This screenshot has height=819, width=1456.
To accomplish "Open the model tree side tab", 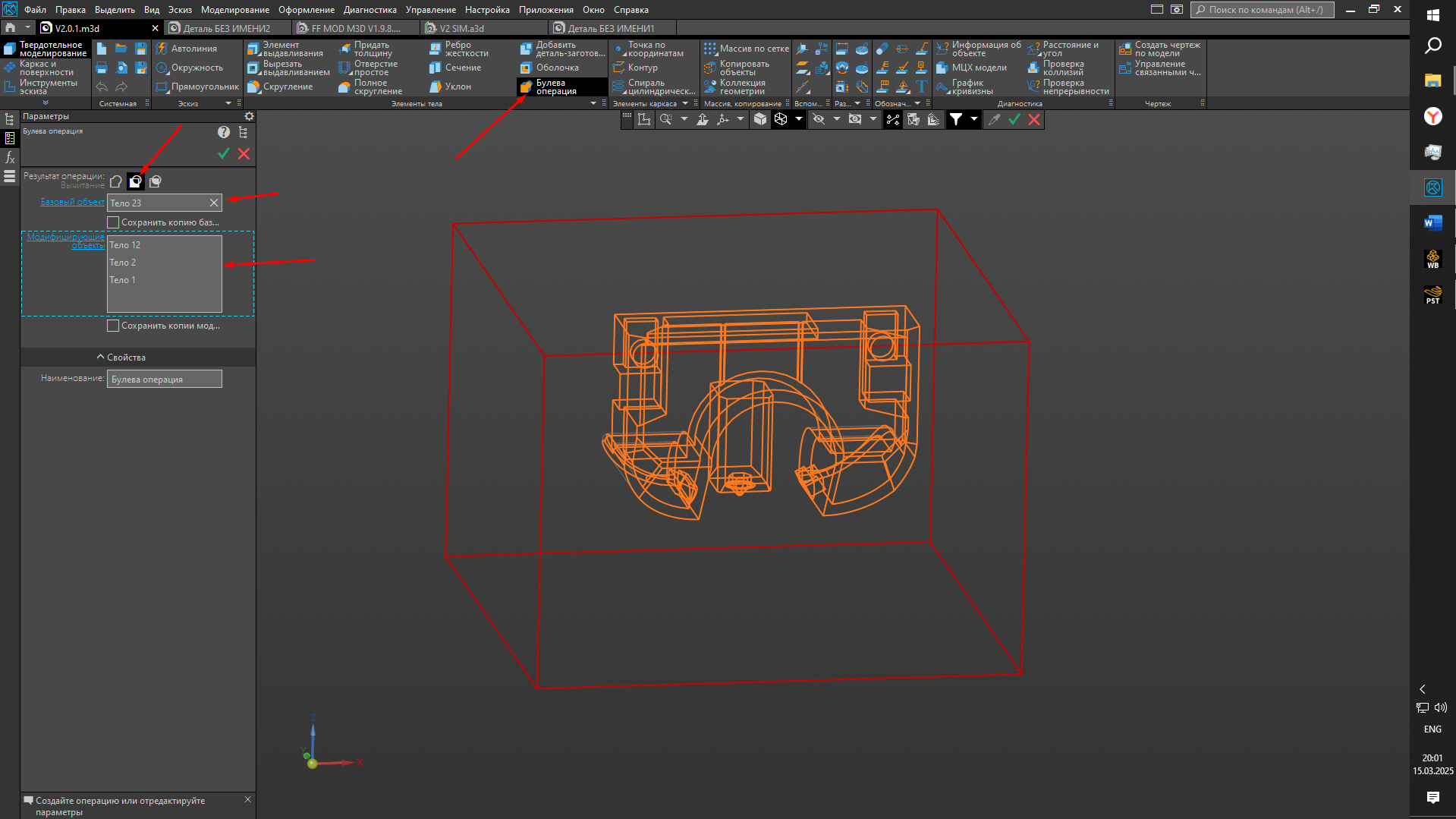I will [9, 119].
